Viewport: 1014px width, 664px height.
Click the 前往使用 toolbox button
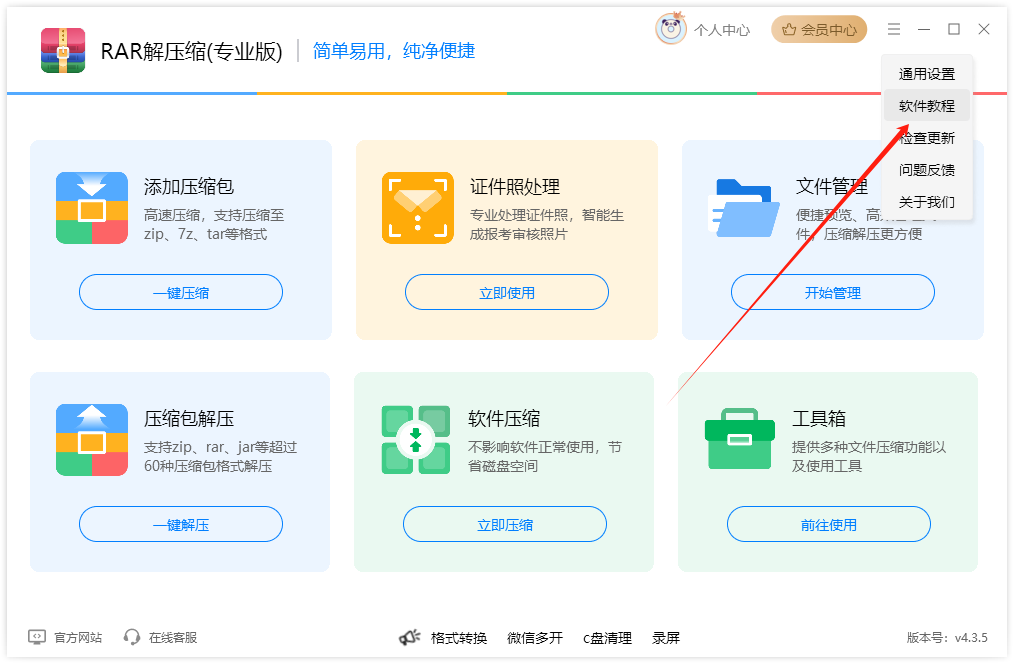829,524
